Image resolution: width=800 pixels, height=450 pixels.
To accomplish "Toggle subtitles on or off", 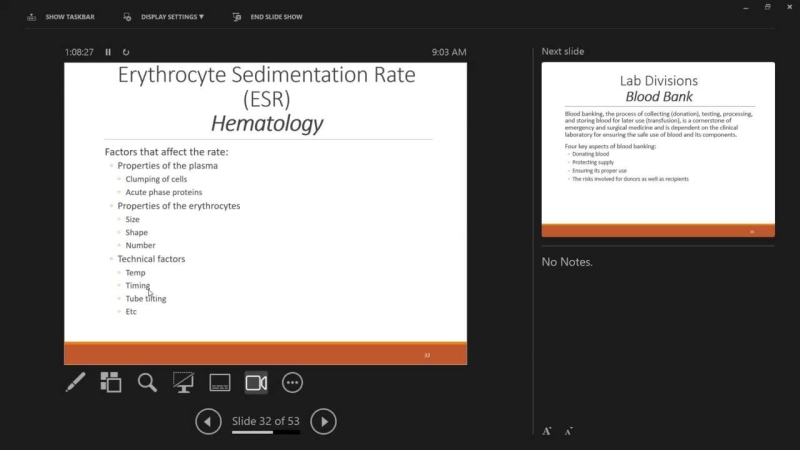I will coord(220,382).
